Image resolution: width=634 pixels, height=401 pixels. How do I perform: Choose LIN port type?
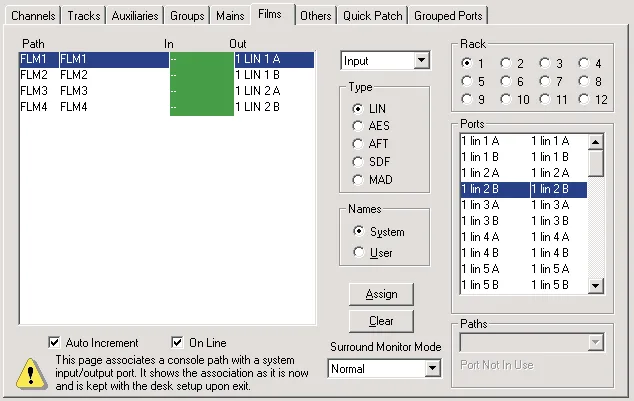click(369, 109)
